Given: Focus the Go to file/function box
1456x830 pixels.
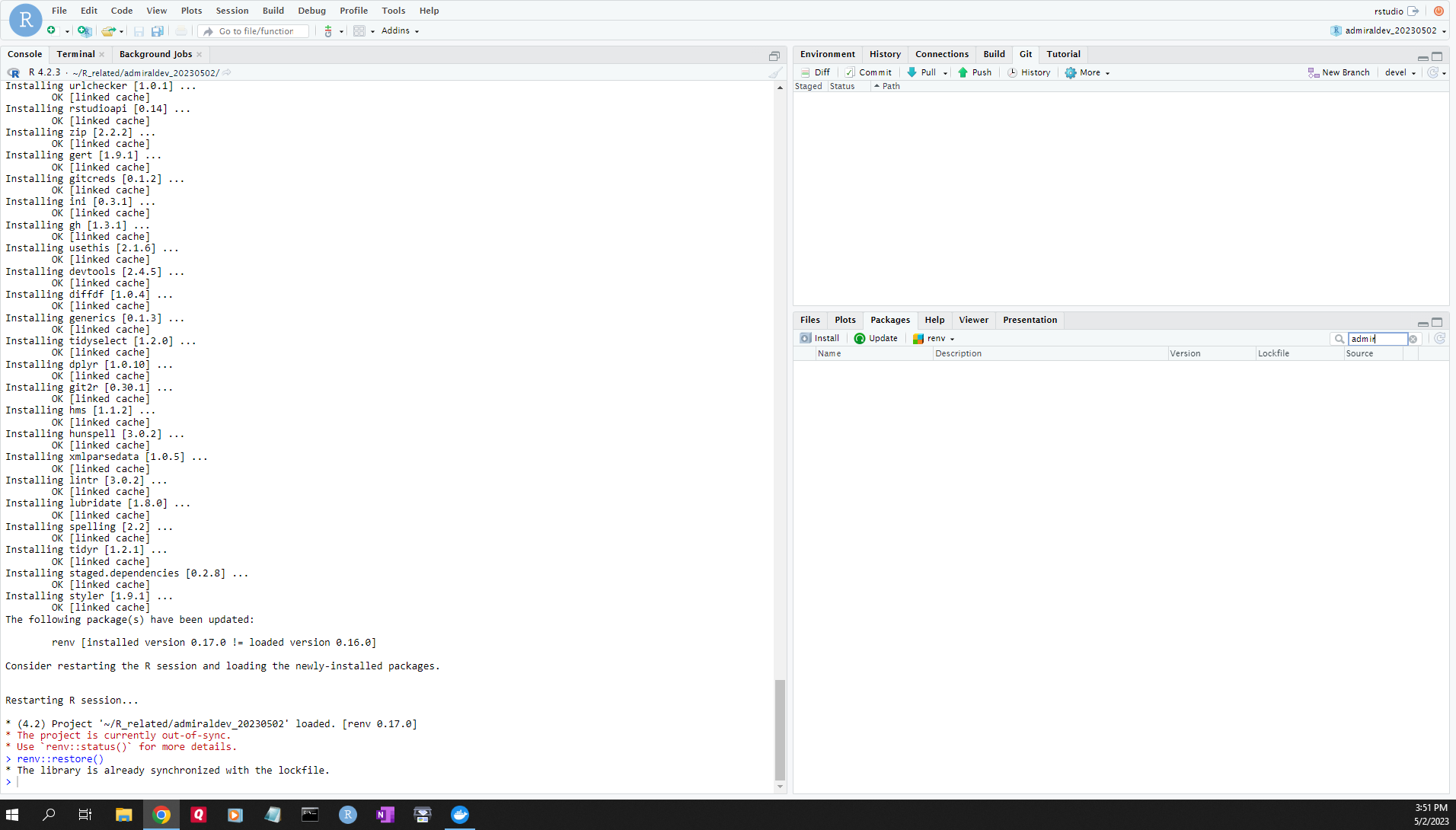Looking at the screenshot, I should click(255, 31).
